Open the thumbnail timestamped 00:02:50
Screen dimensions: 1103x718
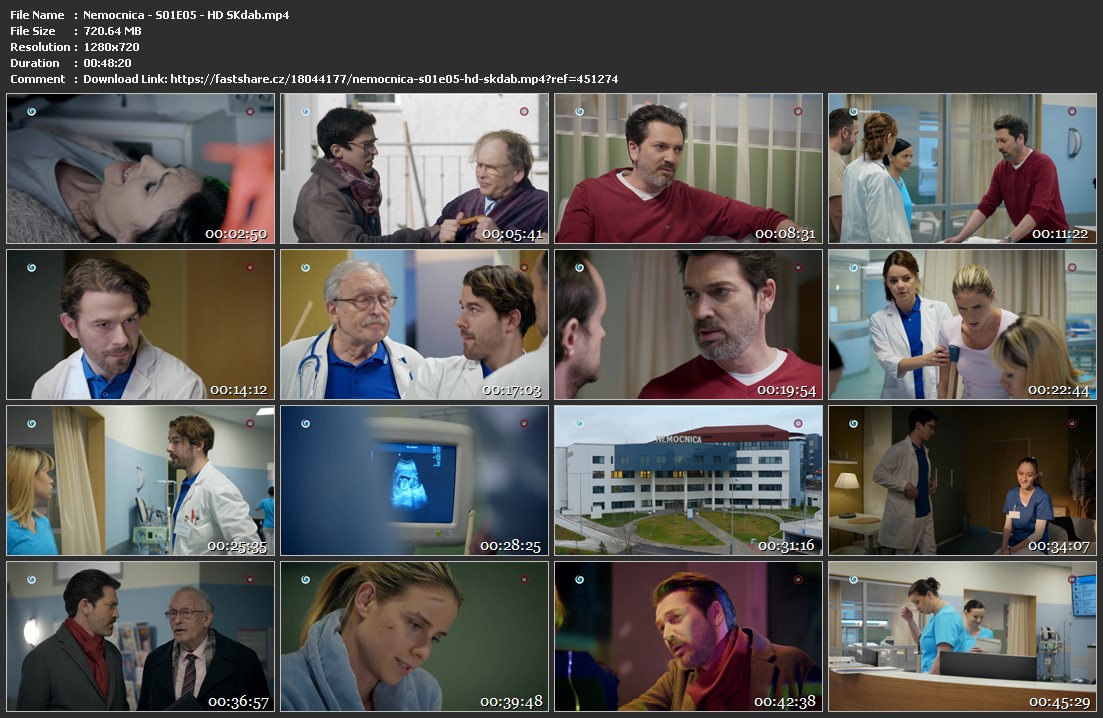(141, 169)
